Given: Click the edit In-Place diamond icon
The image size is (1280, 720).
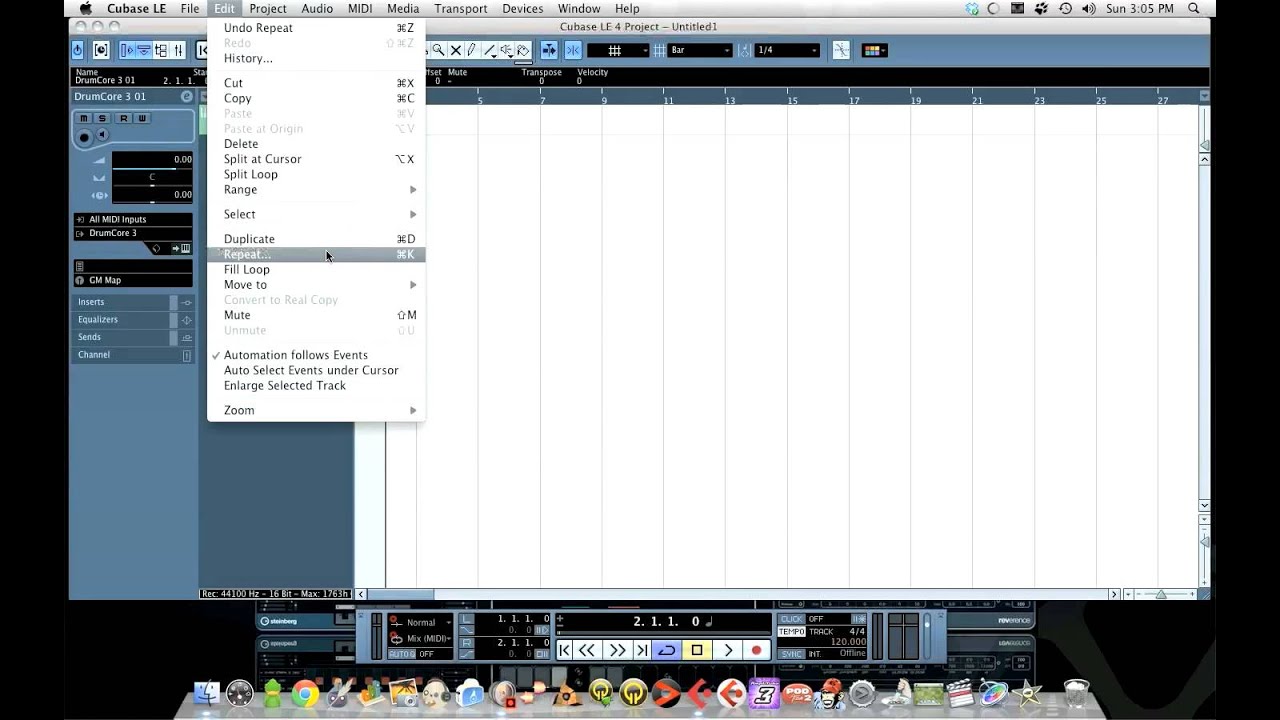Looking at the screenshot, I should click(156, 248).
